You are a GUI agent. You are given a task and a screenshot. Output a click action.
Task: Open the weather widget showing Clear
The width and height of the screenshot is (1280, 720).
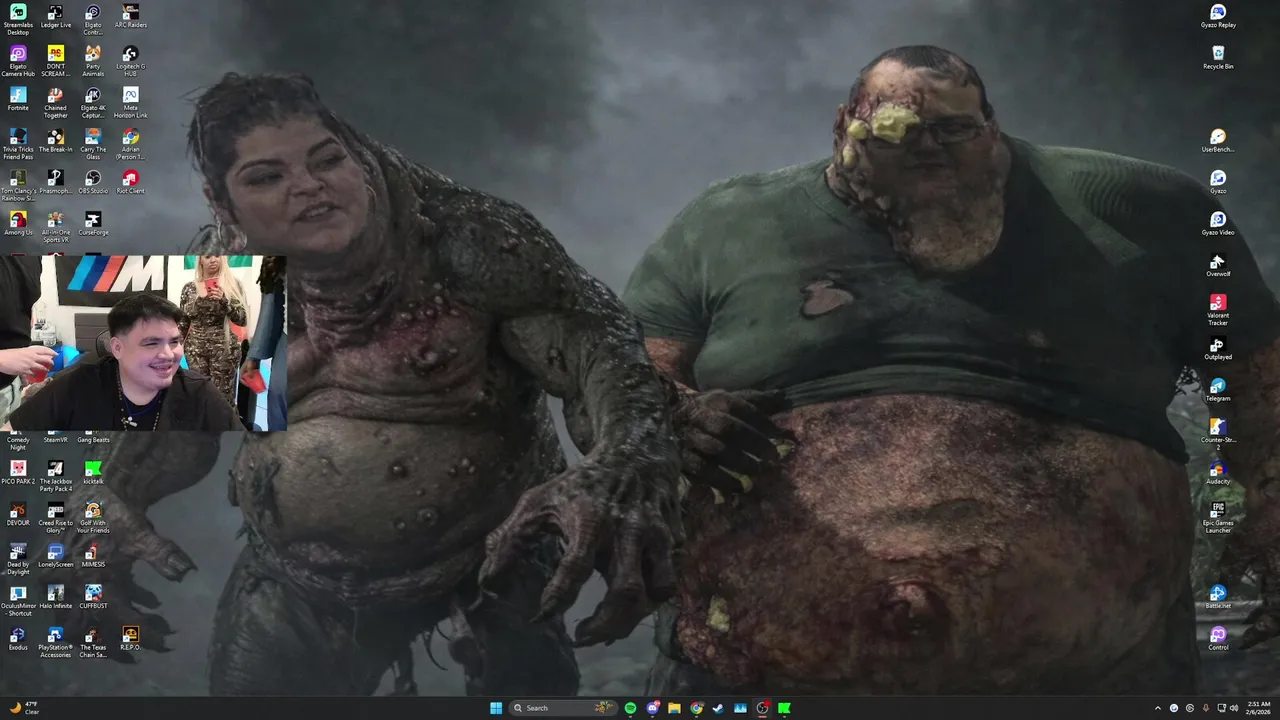coord(24,708)
